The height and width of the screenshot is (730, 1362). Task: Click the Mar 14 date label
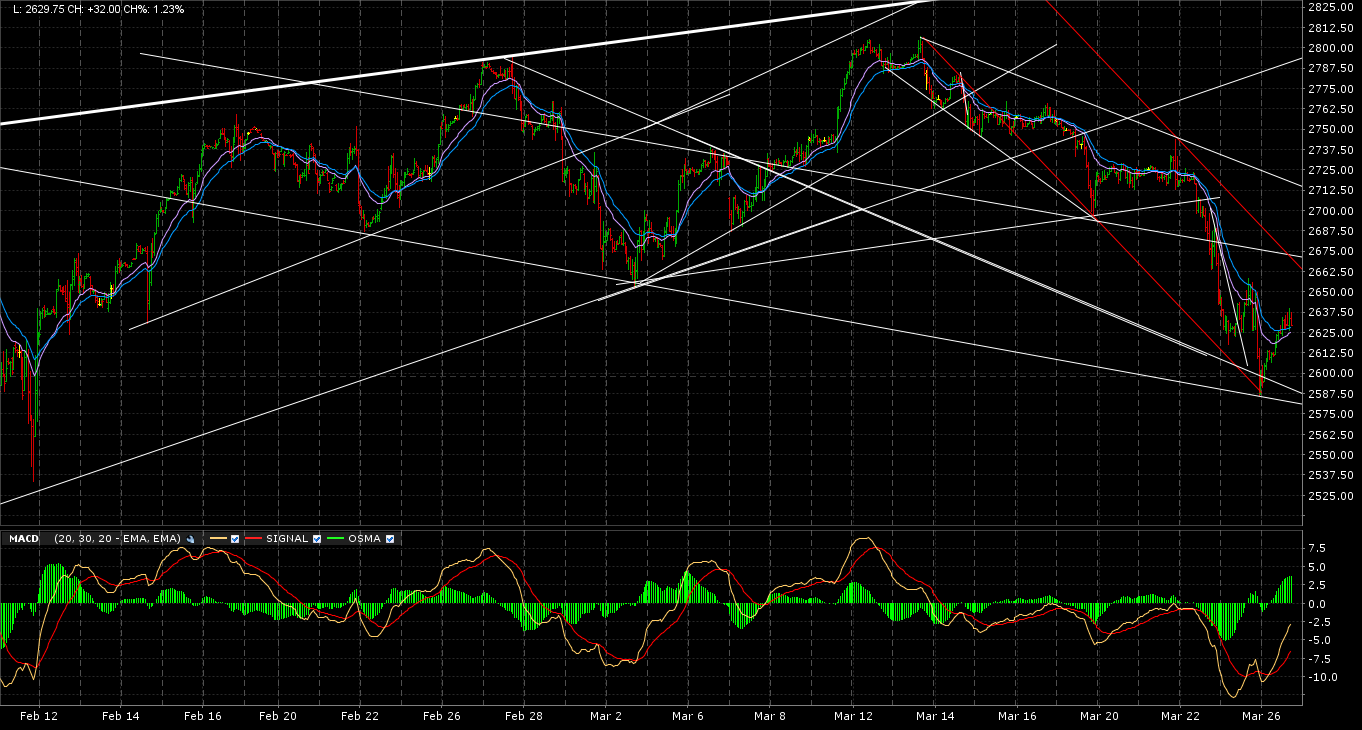(934, 716)
